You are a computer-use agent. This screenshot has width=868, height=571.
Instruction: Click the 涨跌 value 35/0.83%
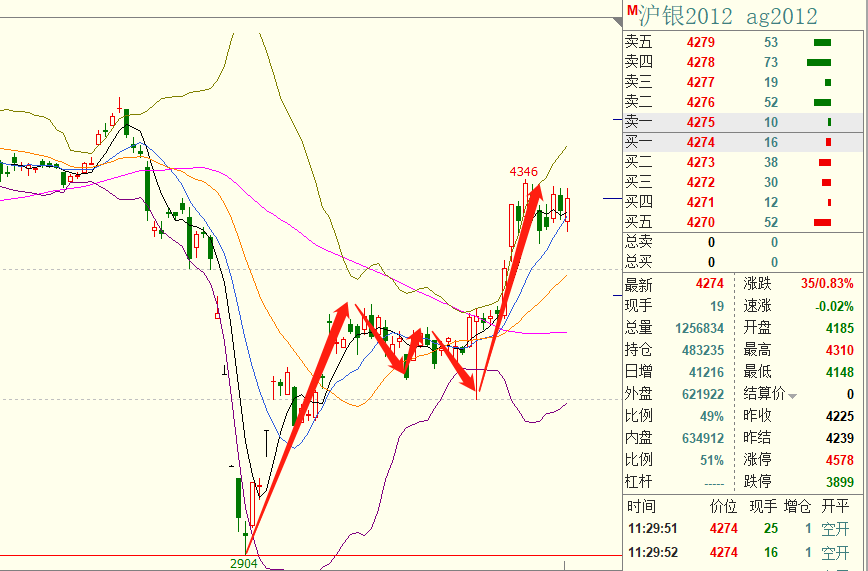point(827,284)
